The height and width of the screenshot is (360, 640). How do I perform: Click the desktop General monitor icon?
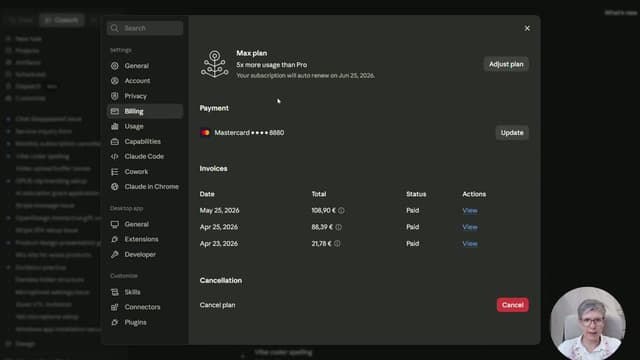click(x=115, y=224)
